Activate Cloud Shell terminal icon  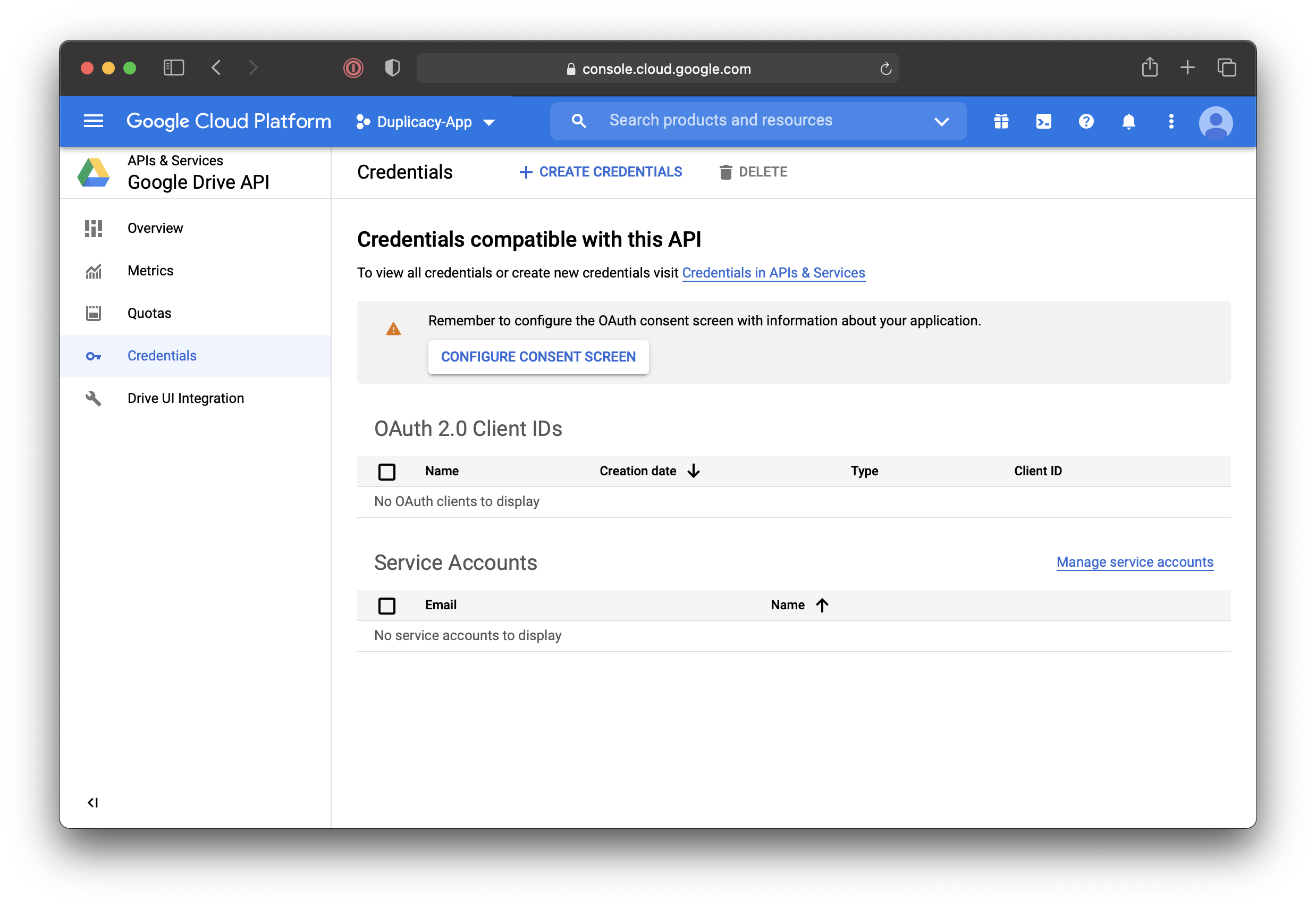(x=1043, y=122)
